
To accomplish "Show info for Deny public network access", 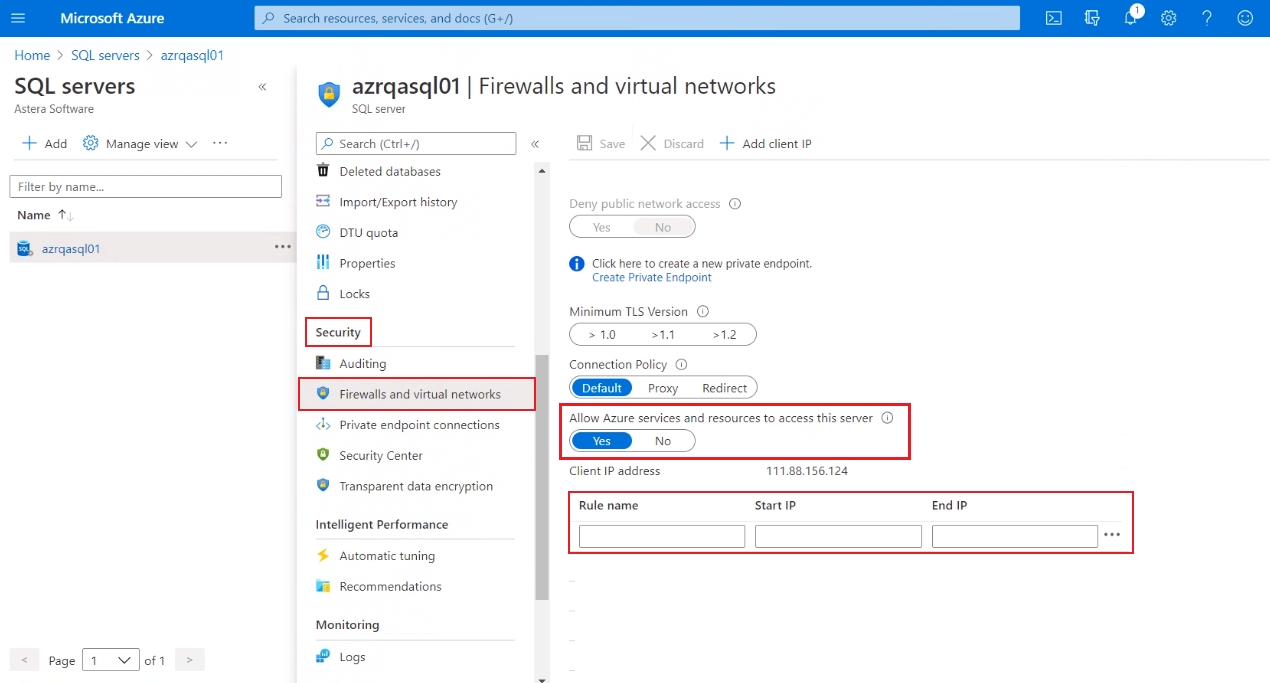I will 735,204.
